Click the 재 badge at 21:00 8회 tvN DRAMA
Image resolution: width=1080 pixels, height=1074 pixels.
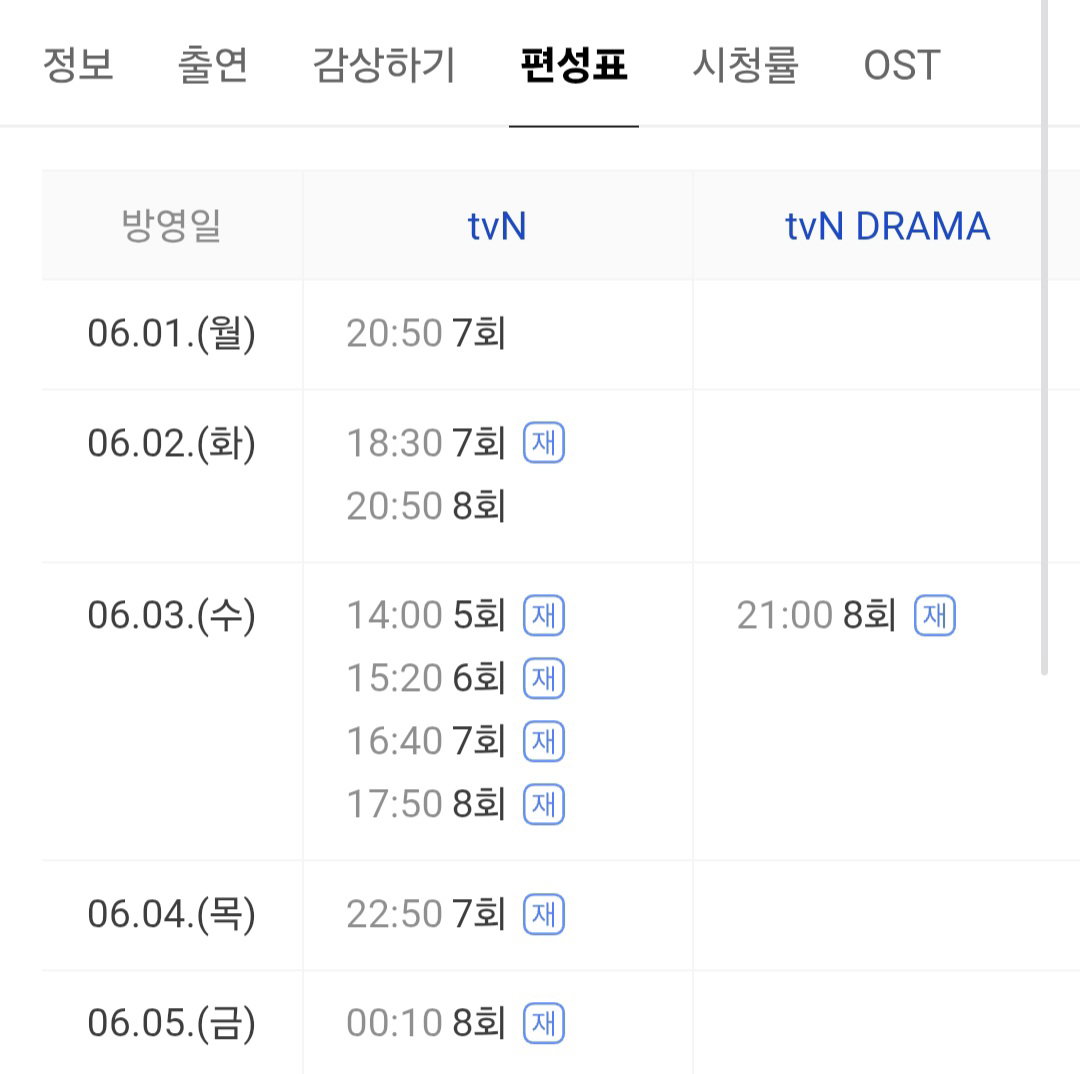coord(935,615)
